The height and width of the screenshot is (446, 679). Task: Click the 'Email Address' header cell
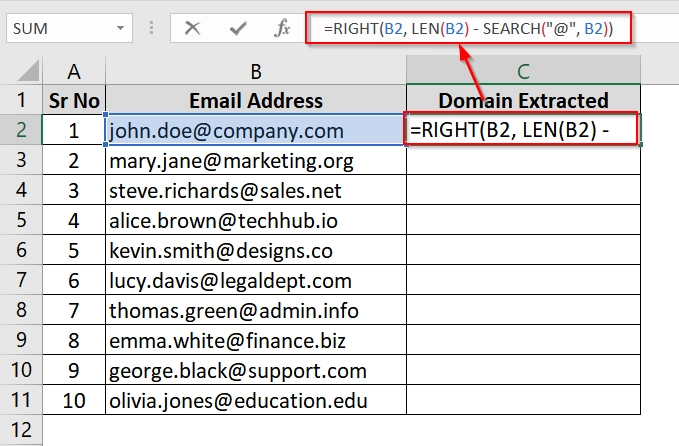click(256, 100)
